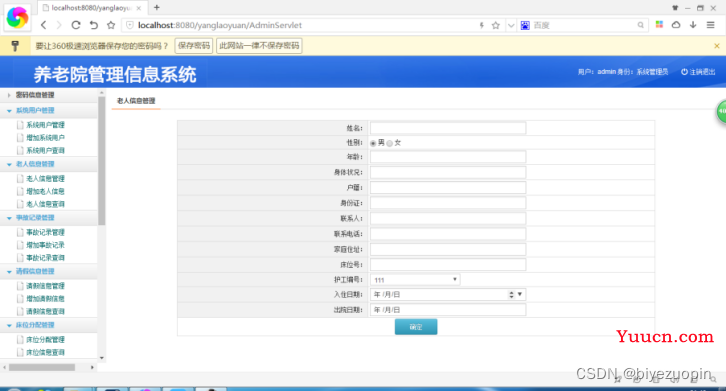Open 入住日期 calendar dropdown arrow
The height and width of the screenshot is (391, 726).
[x=520, y=294]
